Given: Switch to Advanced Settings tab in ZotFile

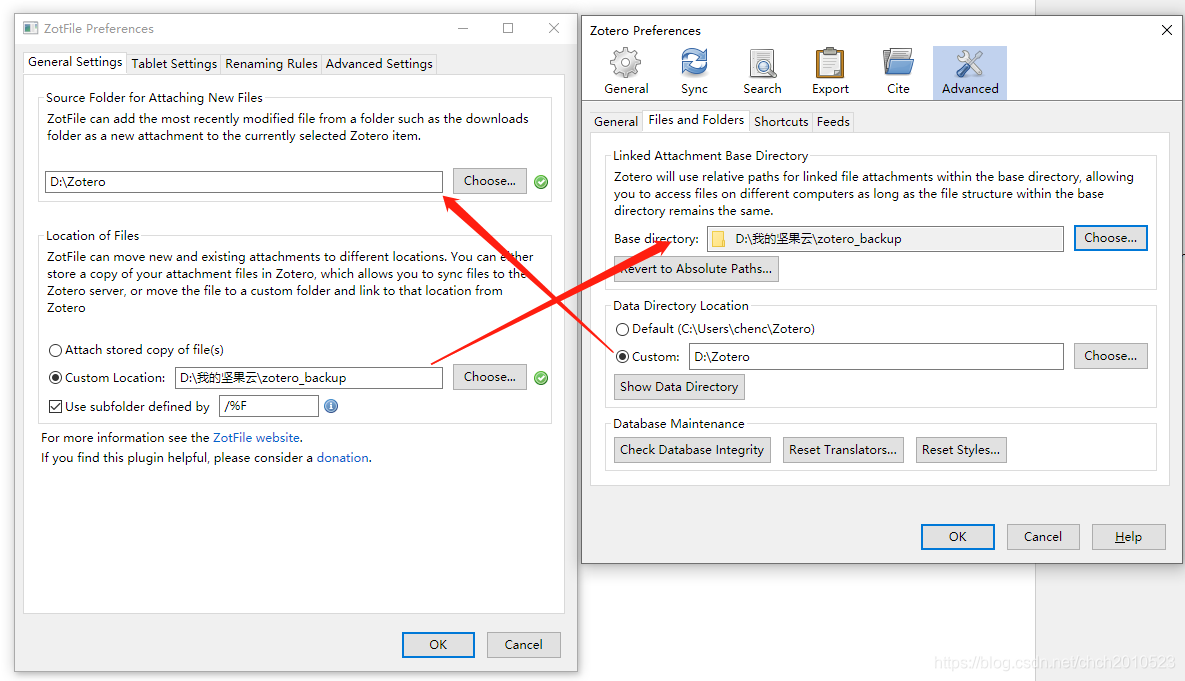Looking at the screenshot, I should (x=379, y=63).
